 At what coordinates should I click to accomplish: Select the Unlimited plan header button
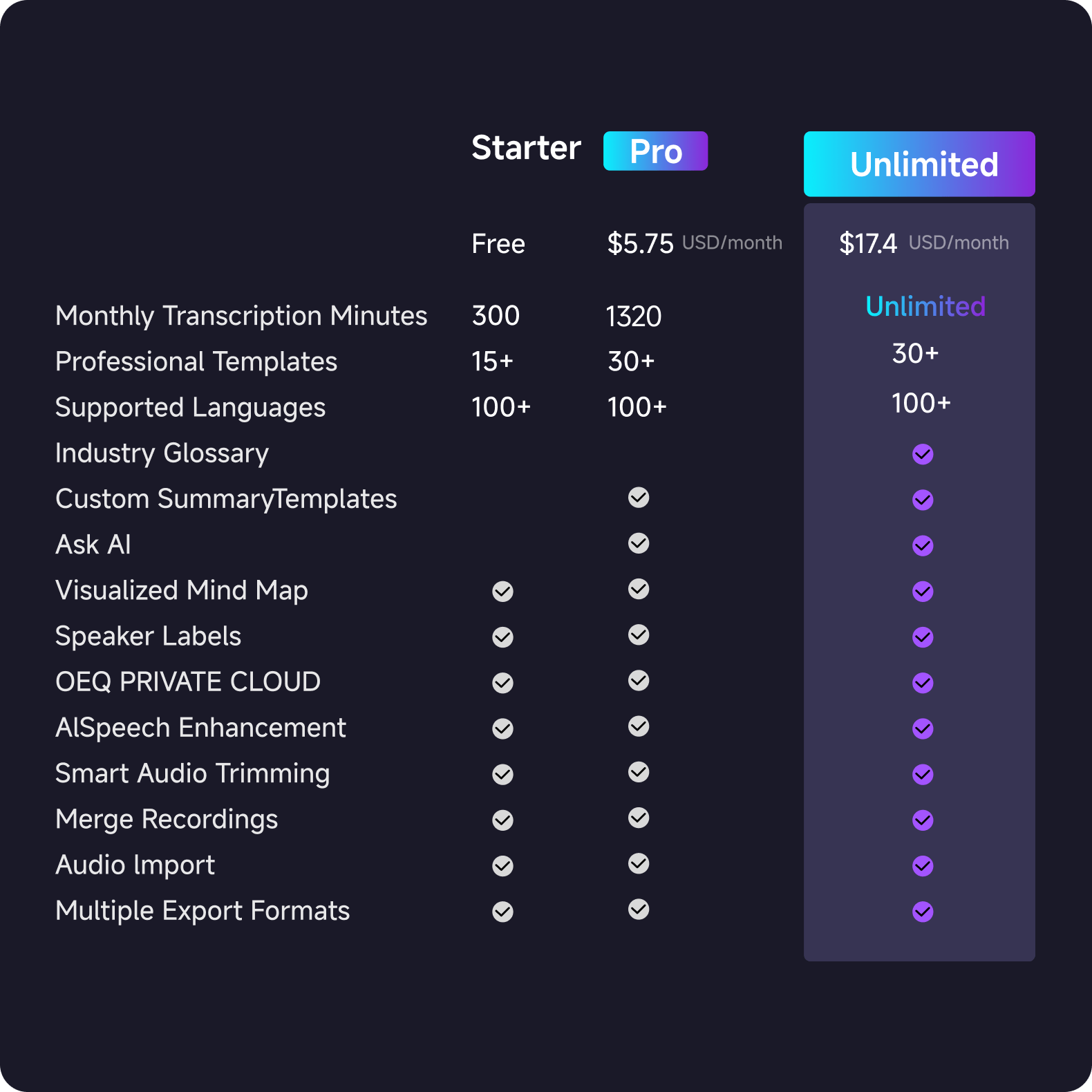[919, 164]
